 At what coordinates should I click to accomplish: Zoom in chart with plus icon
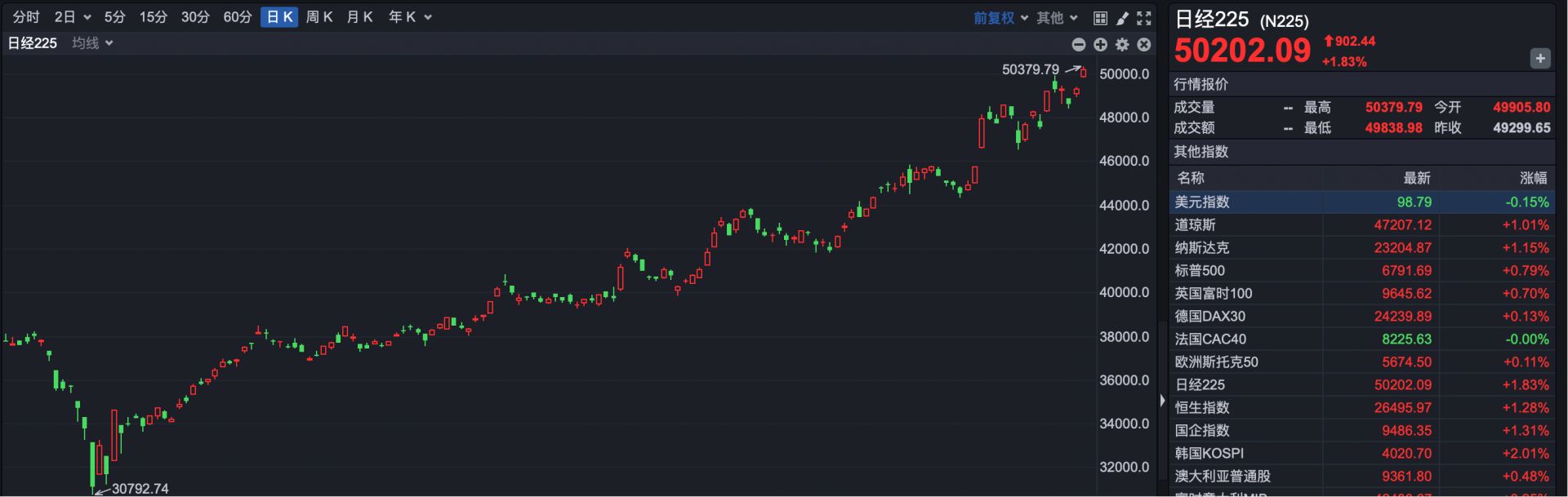[x=1100, y=45]
